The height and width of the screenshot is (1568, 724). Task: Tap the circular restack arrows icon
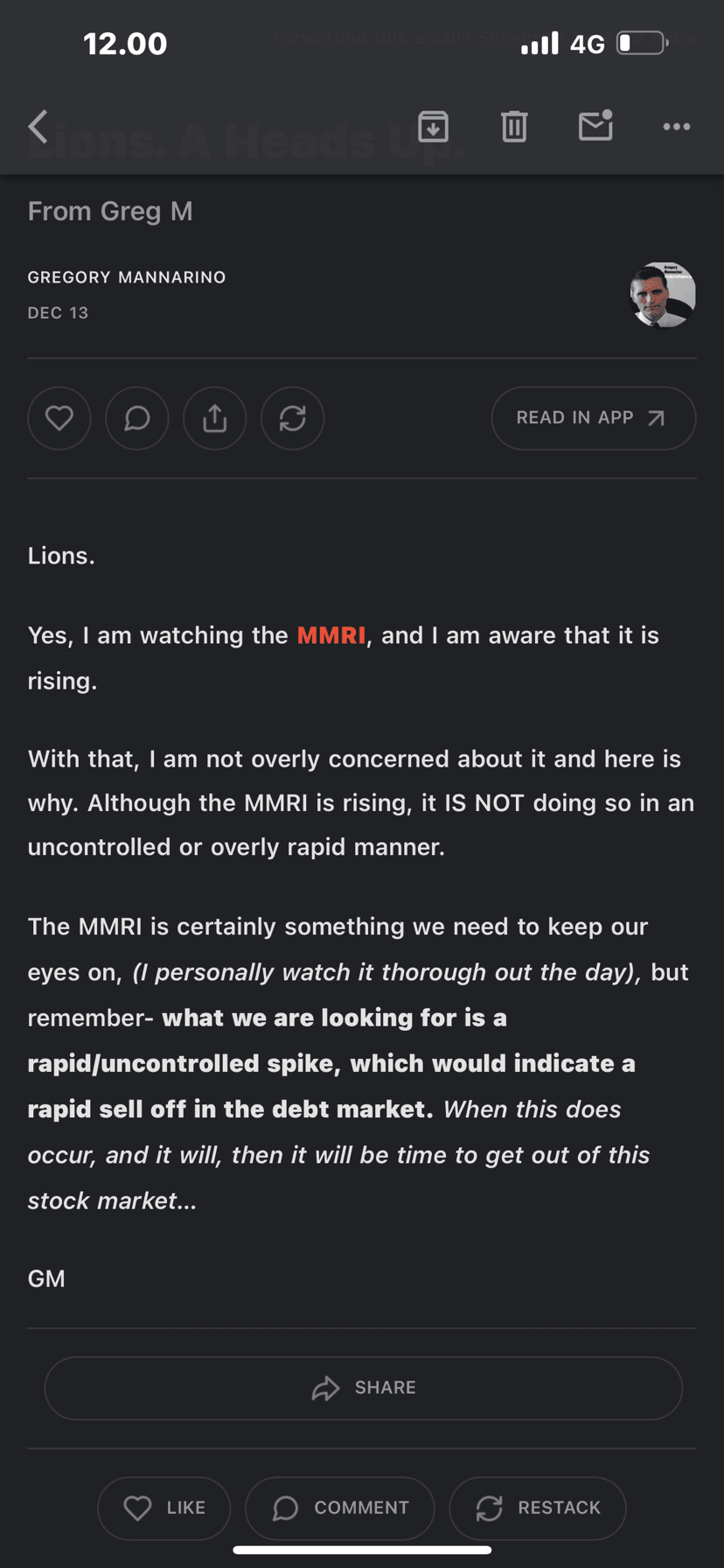[x=292, y=418]
